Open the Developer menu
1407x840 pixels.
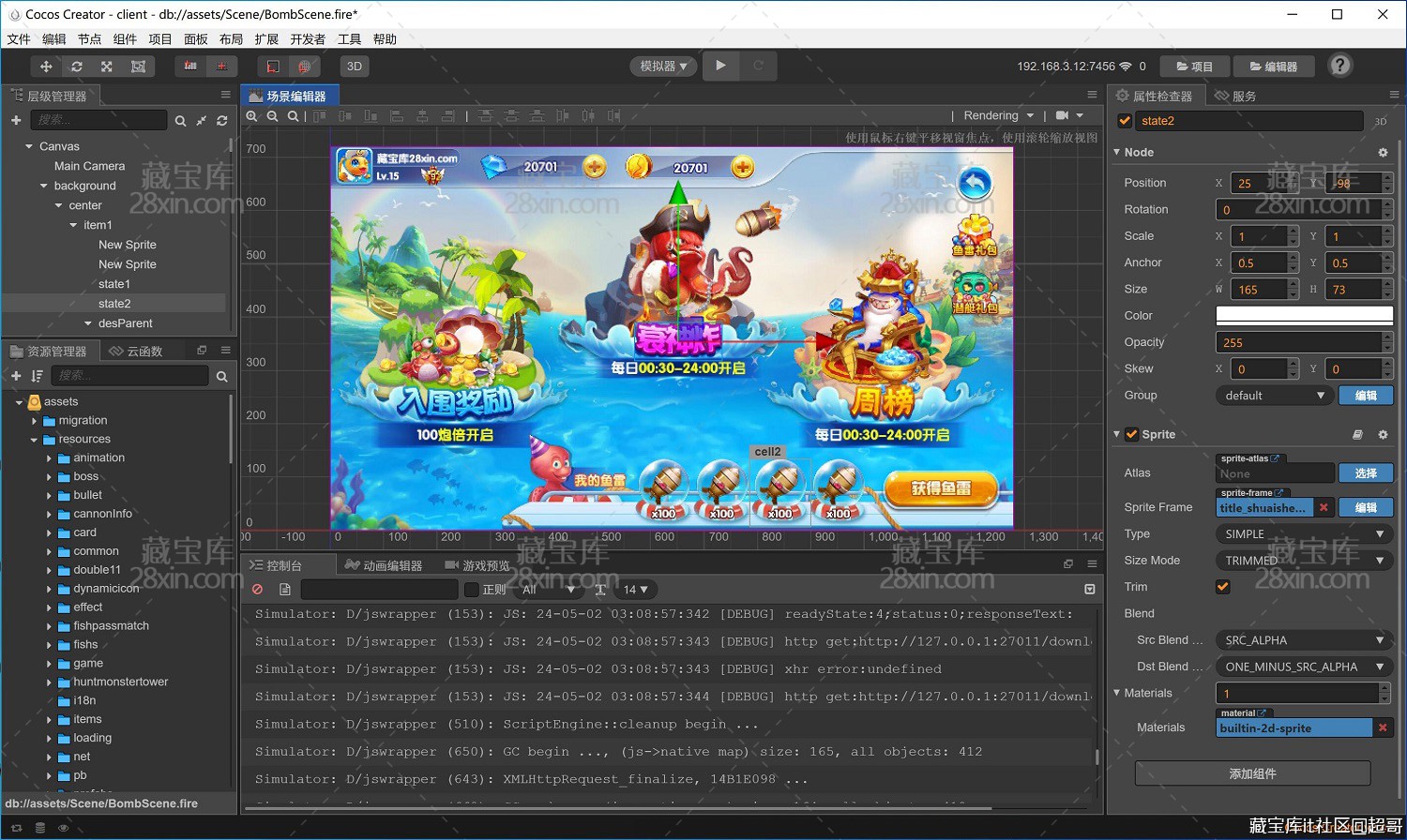308,38
